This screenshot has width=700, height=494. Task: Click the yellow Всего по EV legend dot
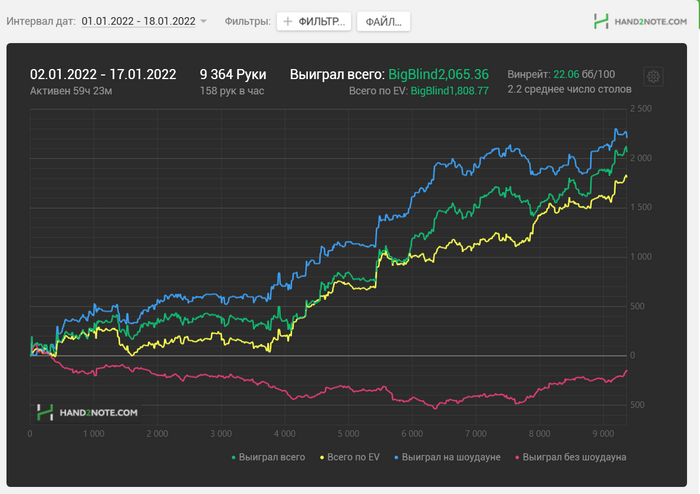coord(322,457)
